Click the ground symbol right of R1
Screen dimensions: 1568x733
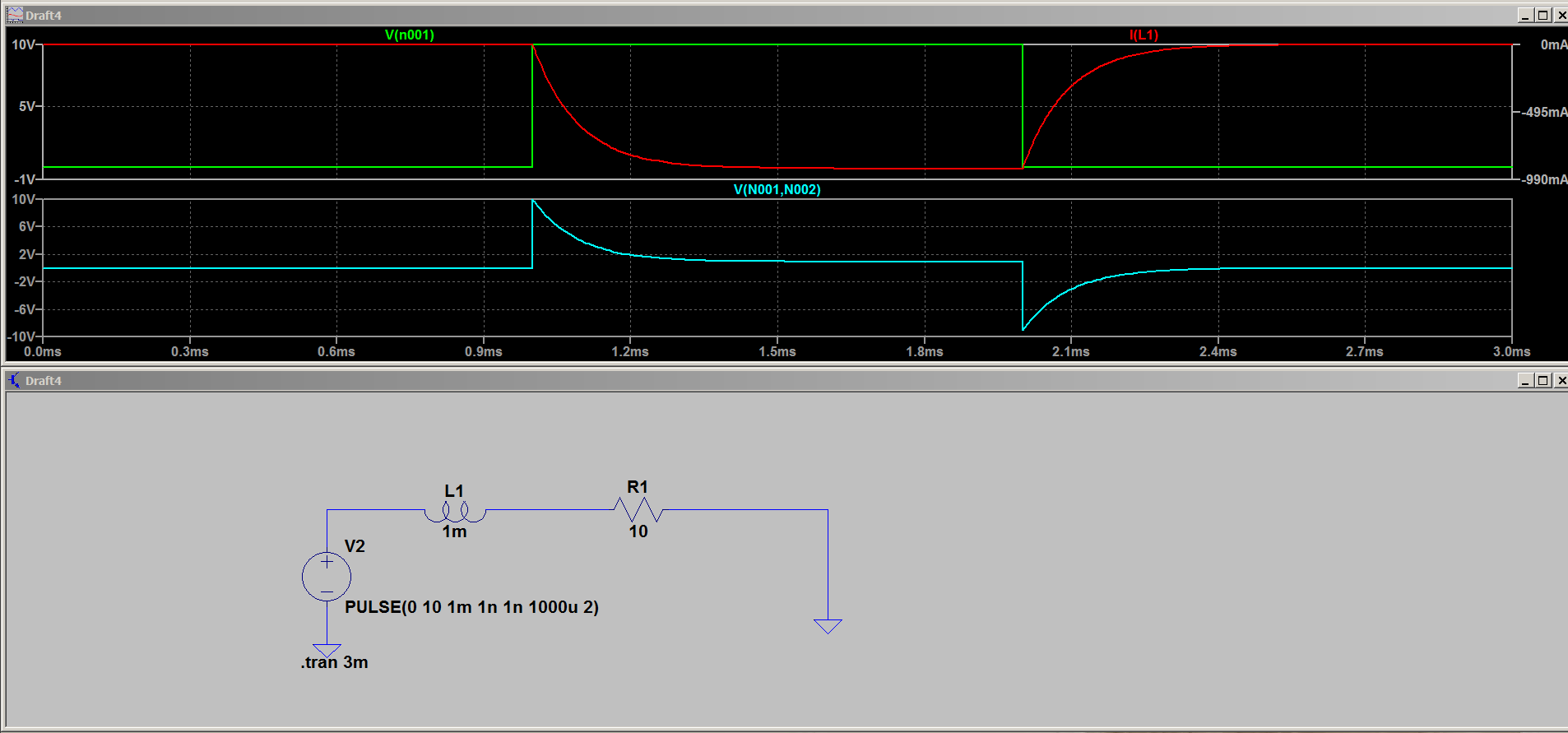828,626
